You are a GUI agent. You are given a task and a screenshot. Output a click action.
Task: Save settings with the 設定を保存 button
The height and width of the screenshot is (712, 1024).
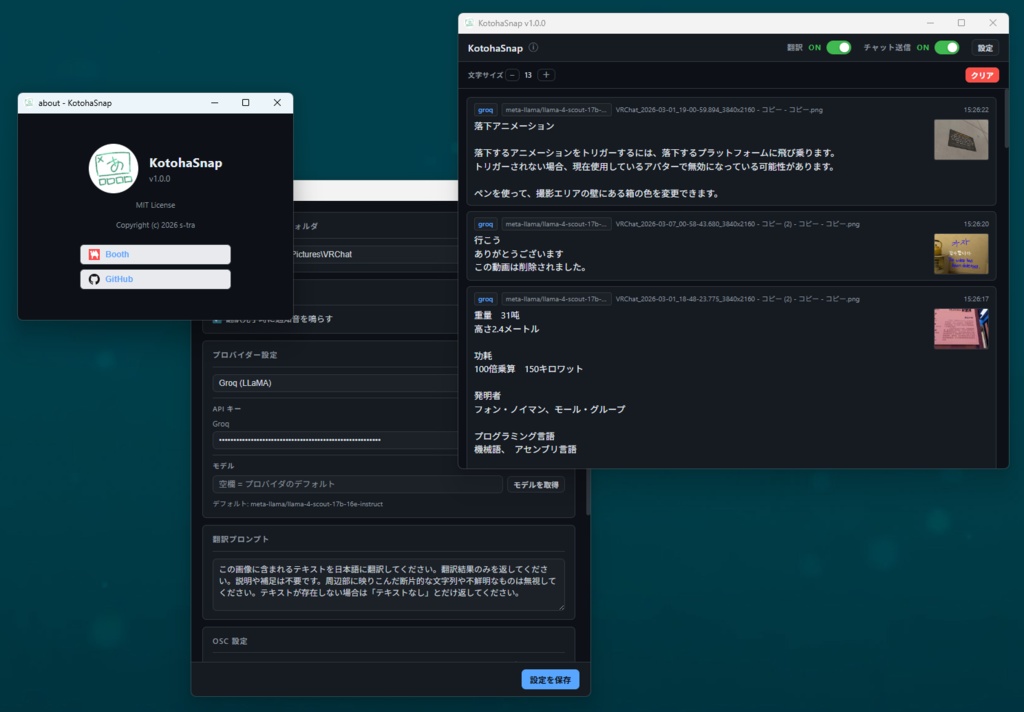coord(549,679)
